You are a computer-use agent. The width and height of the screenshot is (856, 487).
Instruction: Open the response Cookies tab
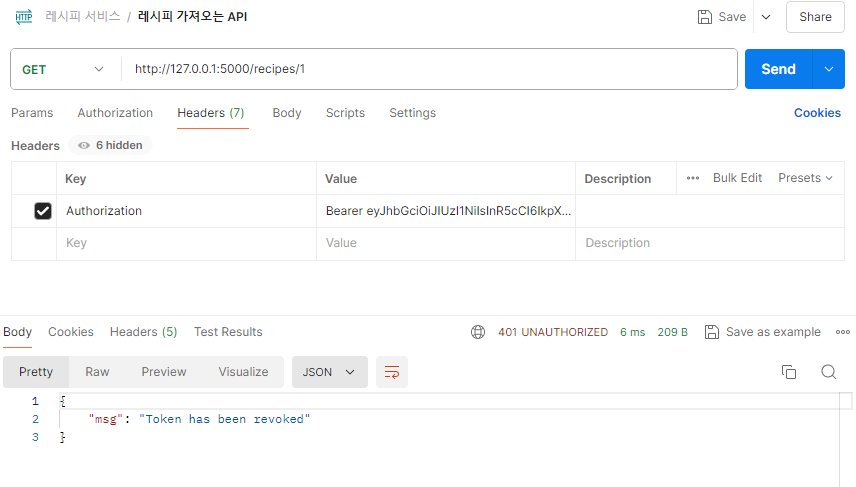coord(71,332)
